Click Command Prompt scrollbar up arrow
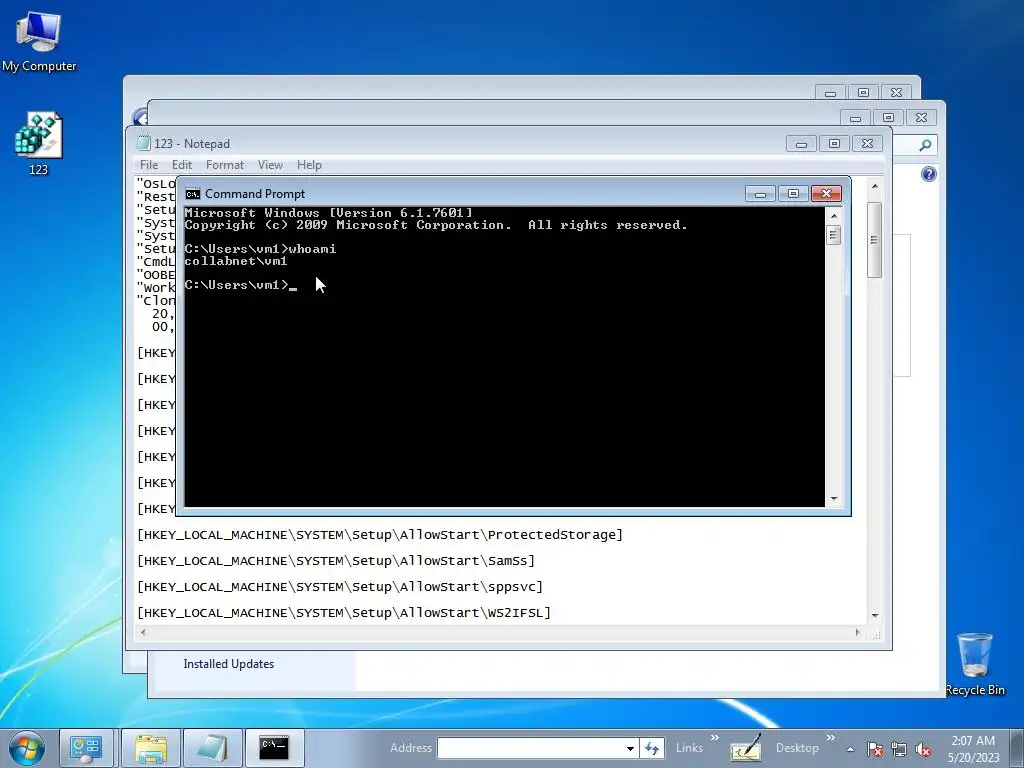This screenshot has width=1024, height=768. tap(833, 216)
